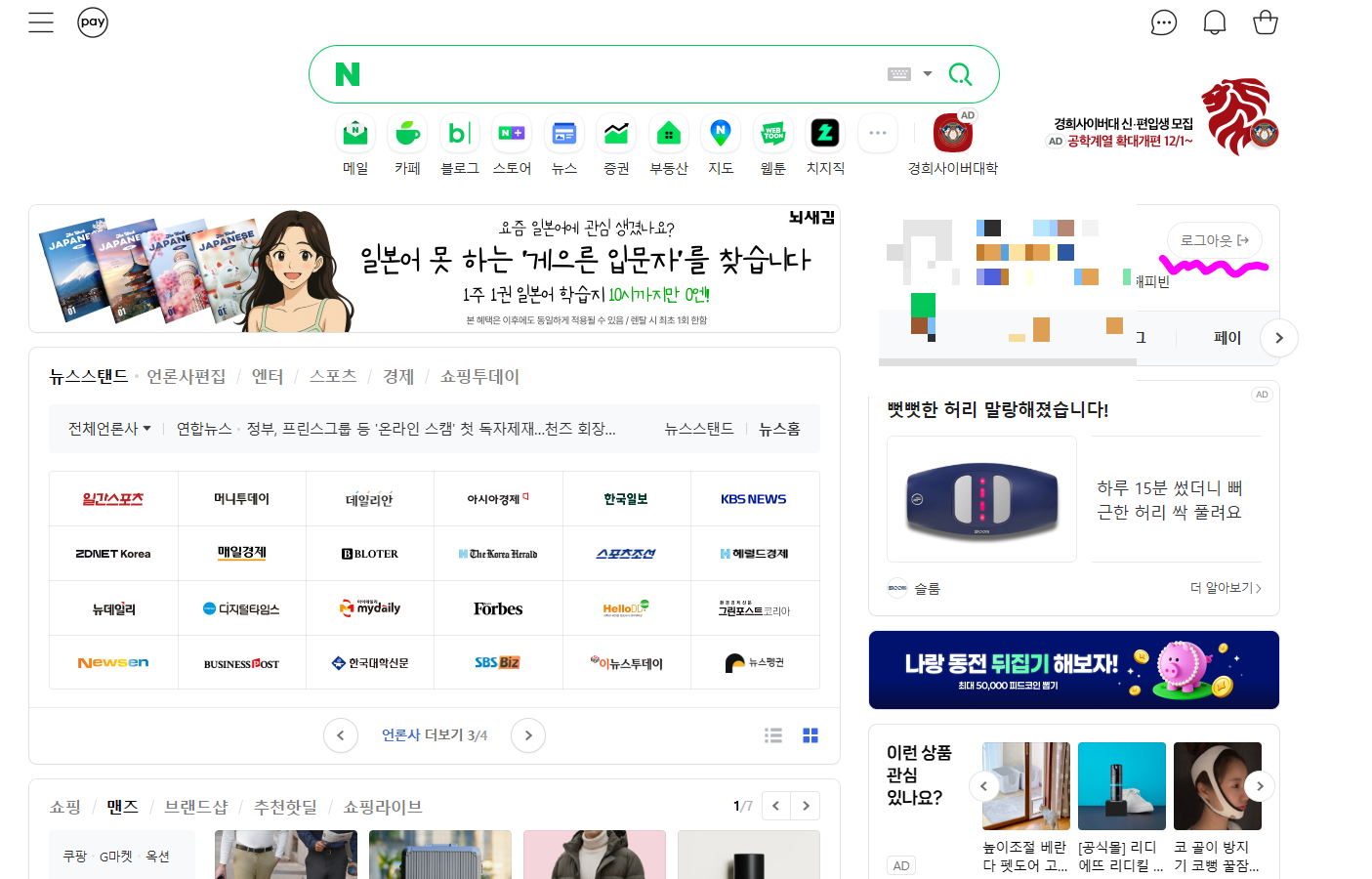Show more services with ellipsis icon
This screenshot has height=879, width=1372.
click(x=878, y=133)
